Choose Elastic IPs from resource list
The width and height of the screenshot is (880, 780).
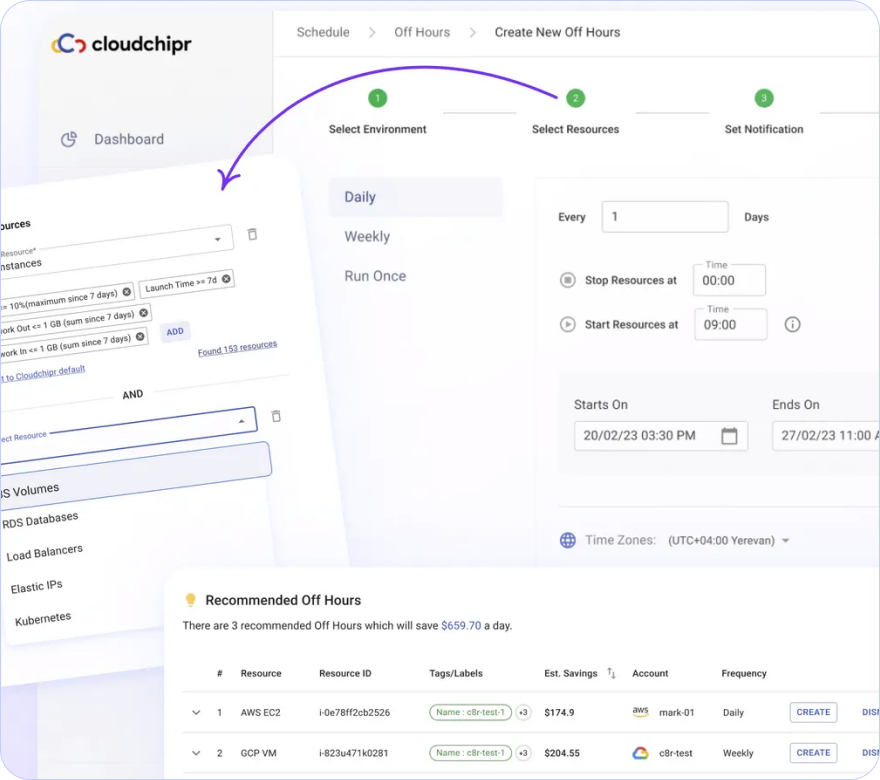36,586
